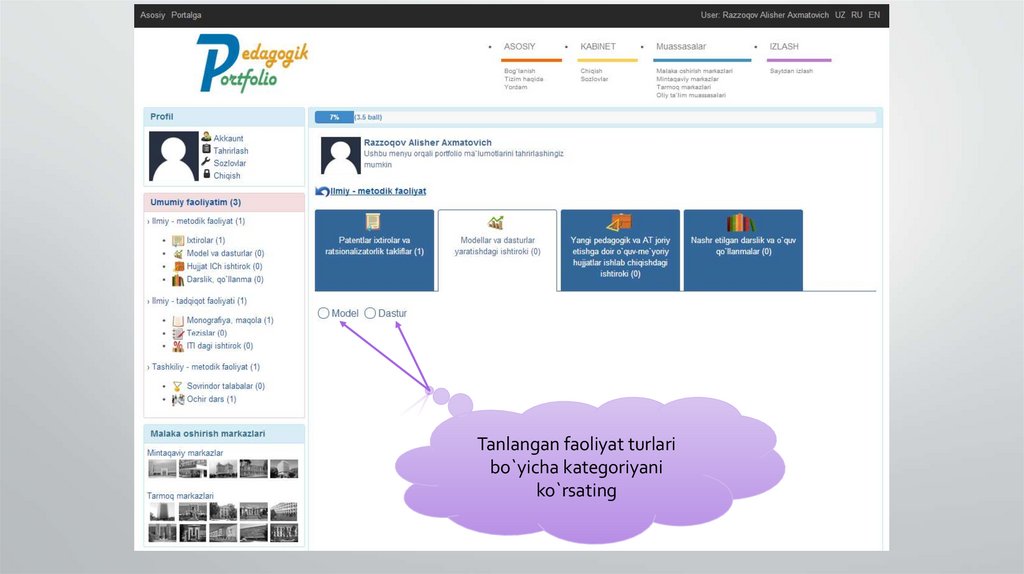Select the Model radio button

[323, 313]
